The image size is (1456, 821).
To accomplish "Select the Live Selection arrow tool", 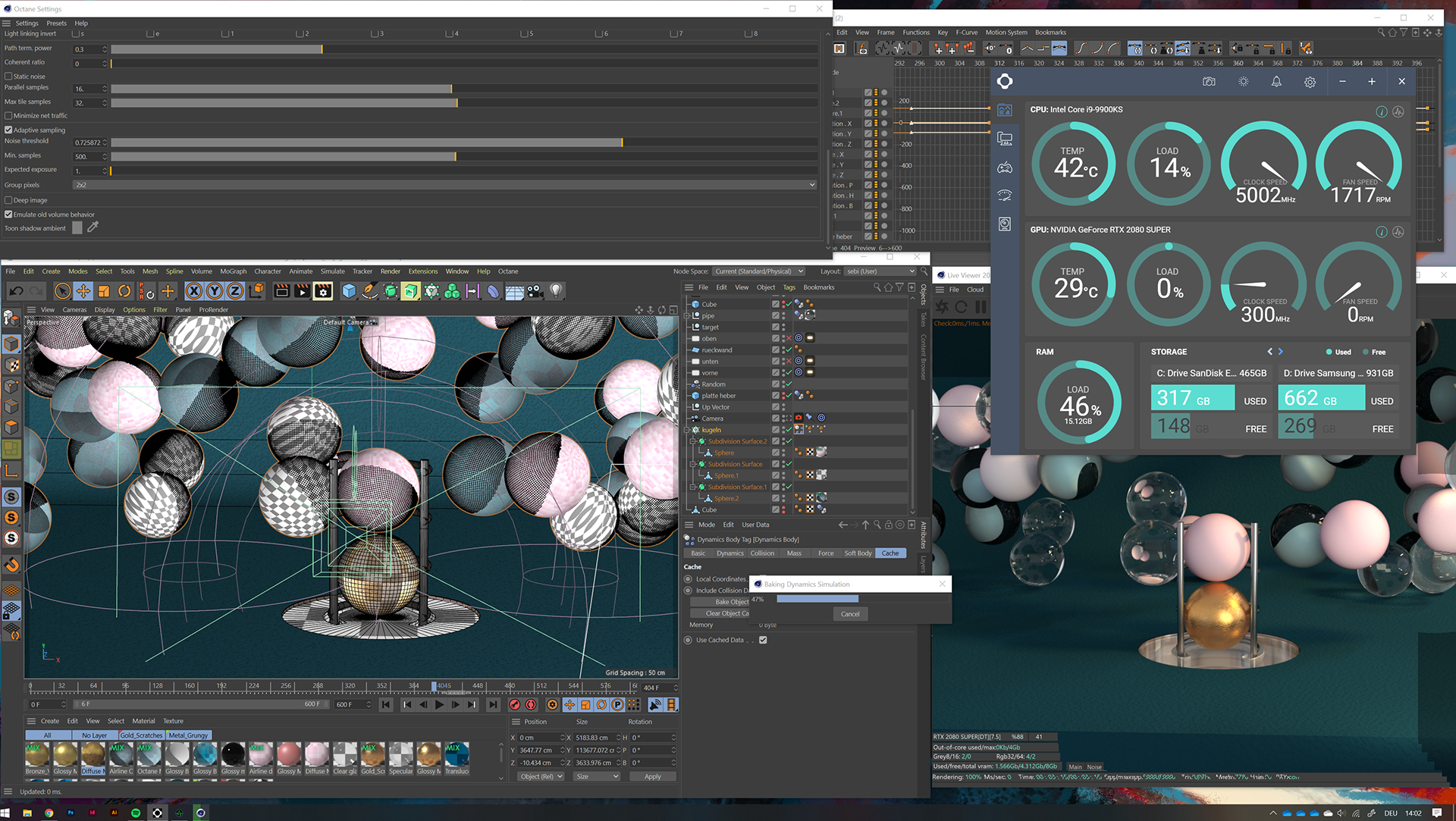I will click(x=63, y=291).
